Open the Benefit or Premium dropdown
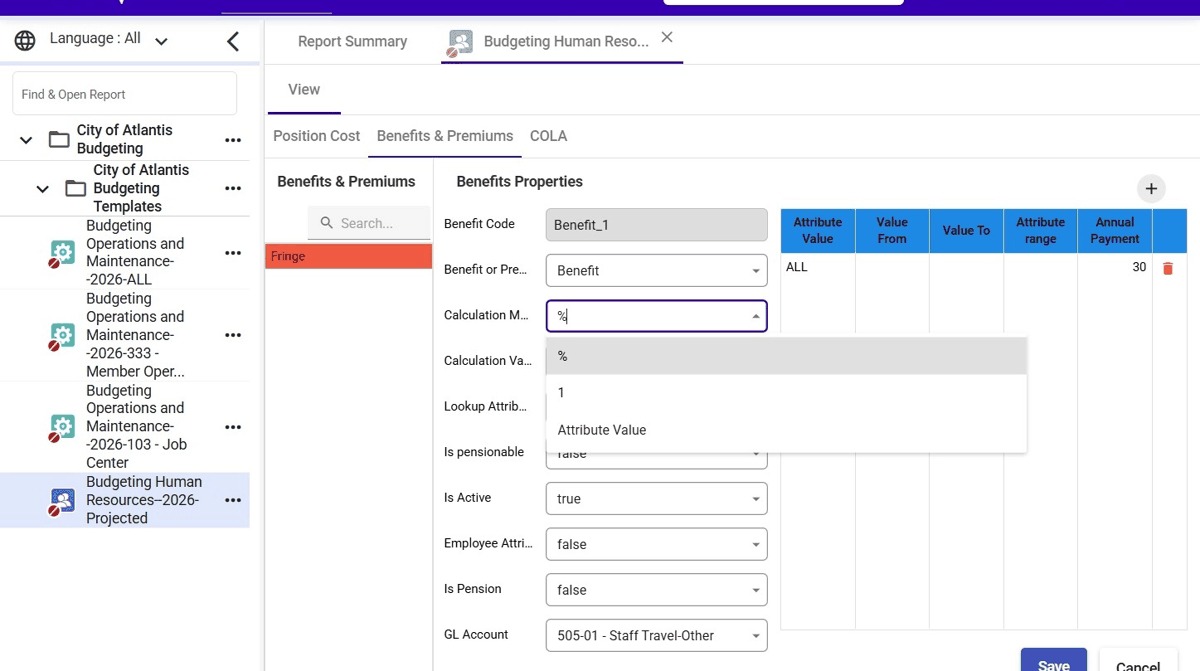Viewport: 1200px width, 671px height. (656, 271)
